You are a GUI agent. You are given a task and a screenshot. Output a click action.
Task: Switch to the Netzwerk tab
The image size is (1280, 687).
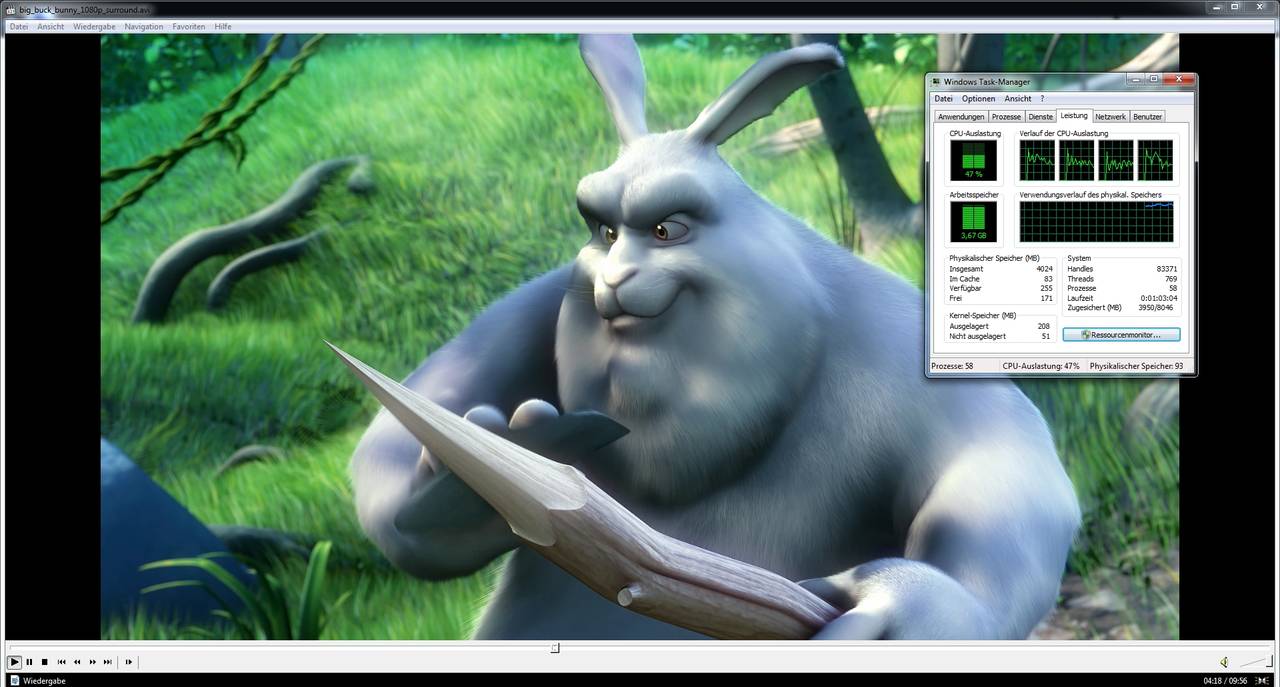(1111, 117)
